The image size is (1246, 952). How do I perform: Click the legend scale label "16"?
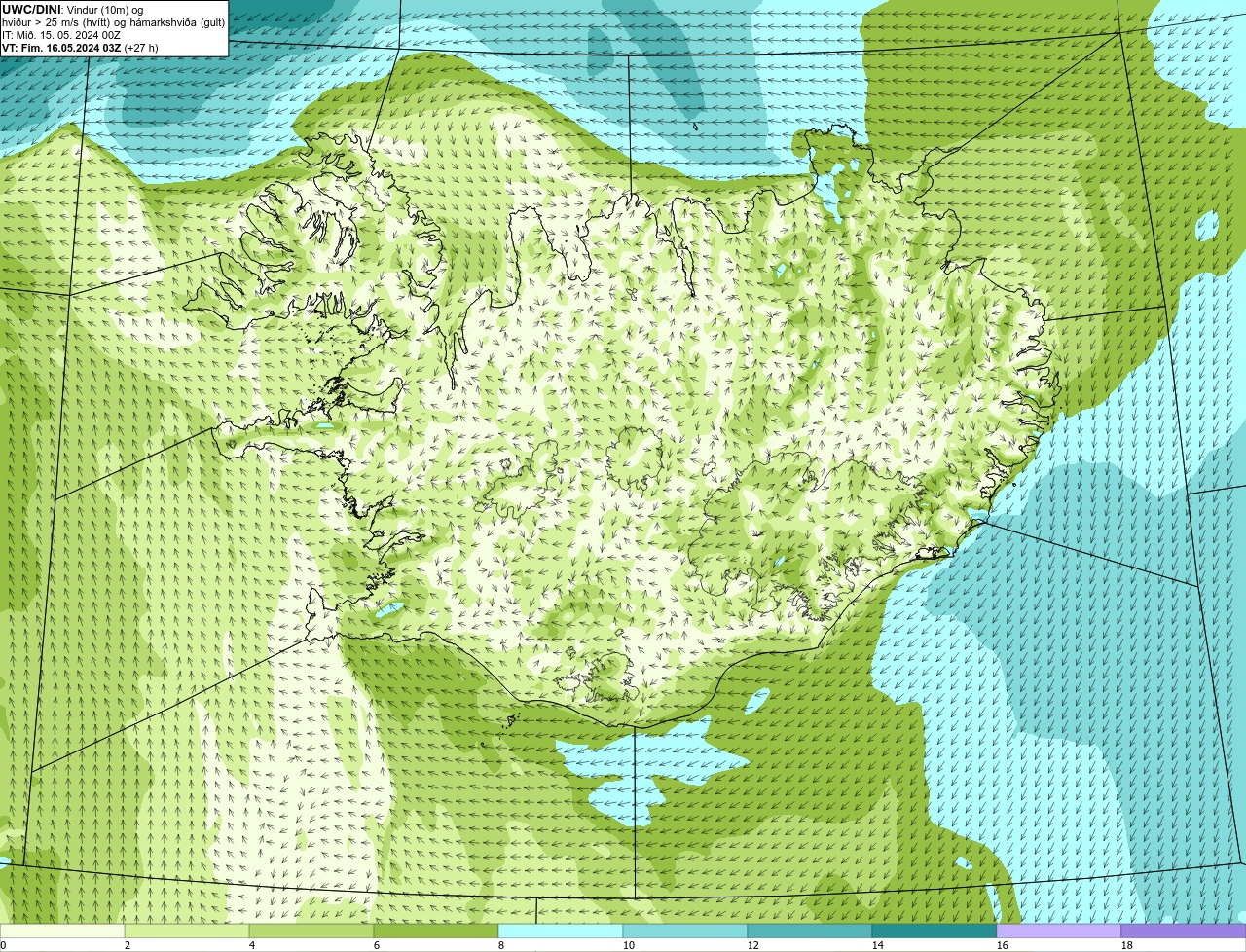pos(1003,945)
